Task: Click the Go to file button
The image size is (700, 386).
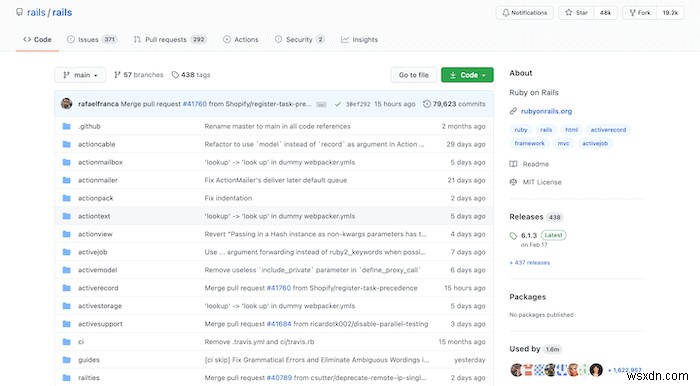Action: pos(414,75)
